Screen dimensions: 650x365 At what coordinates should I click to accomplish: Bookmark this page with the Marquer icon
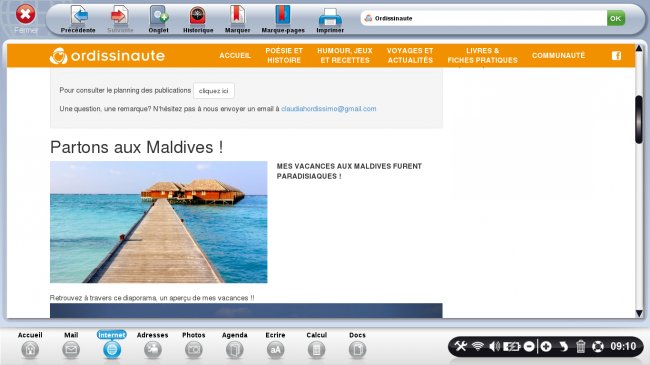(x=237, y=16)
